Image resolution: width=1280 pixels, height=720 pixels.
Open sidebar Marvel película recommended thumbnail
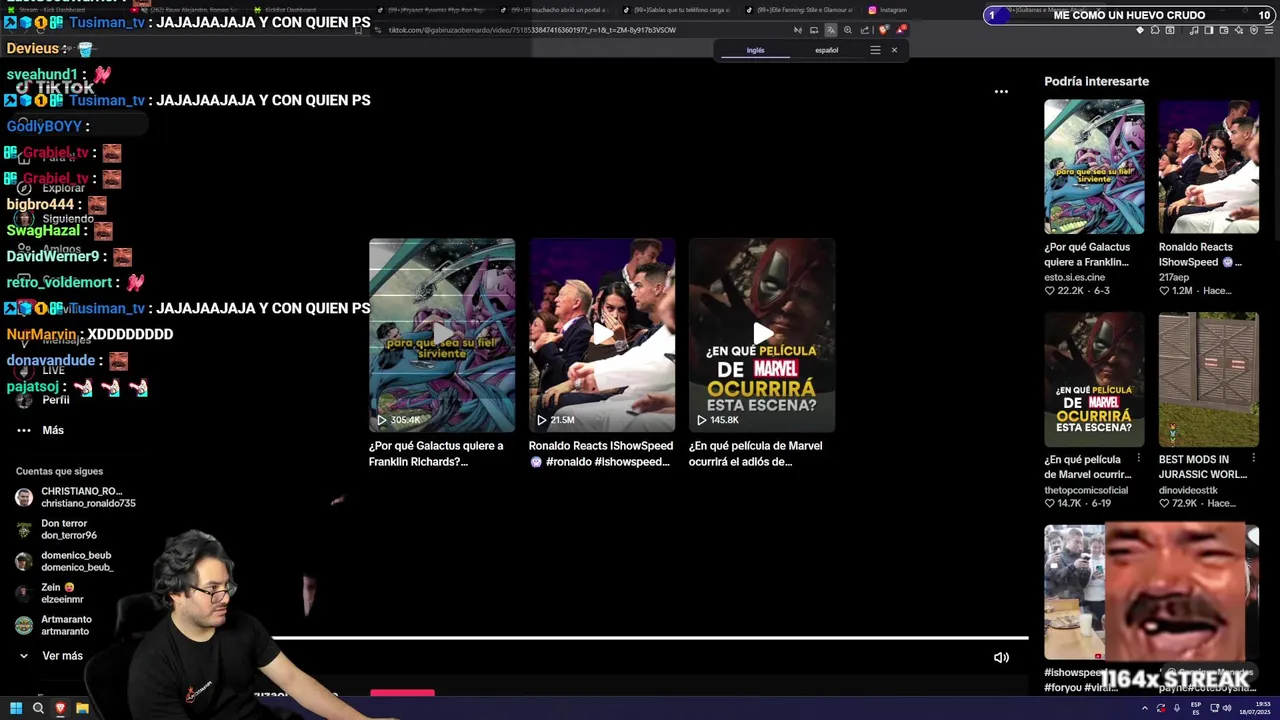1094,379
